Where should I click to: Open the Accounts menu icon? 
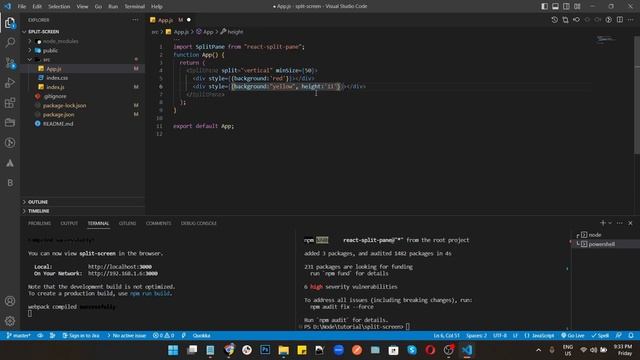click(x=10, y=301)
